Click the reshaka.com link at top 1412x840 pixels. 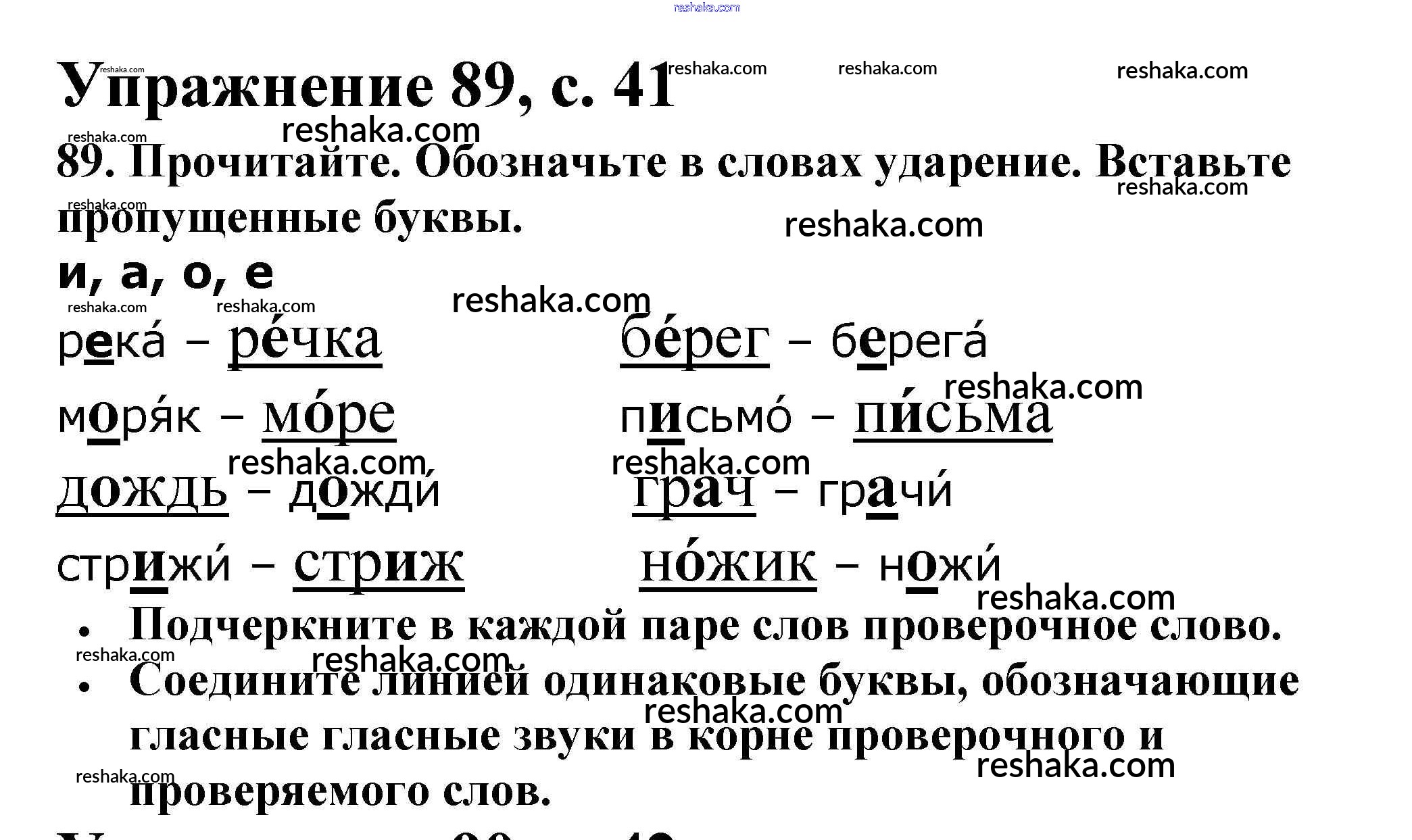[x=706, y=7]
